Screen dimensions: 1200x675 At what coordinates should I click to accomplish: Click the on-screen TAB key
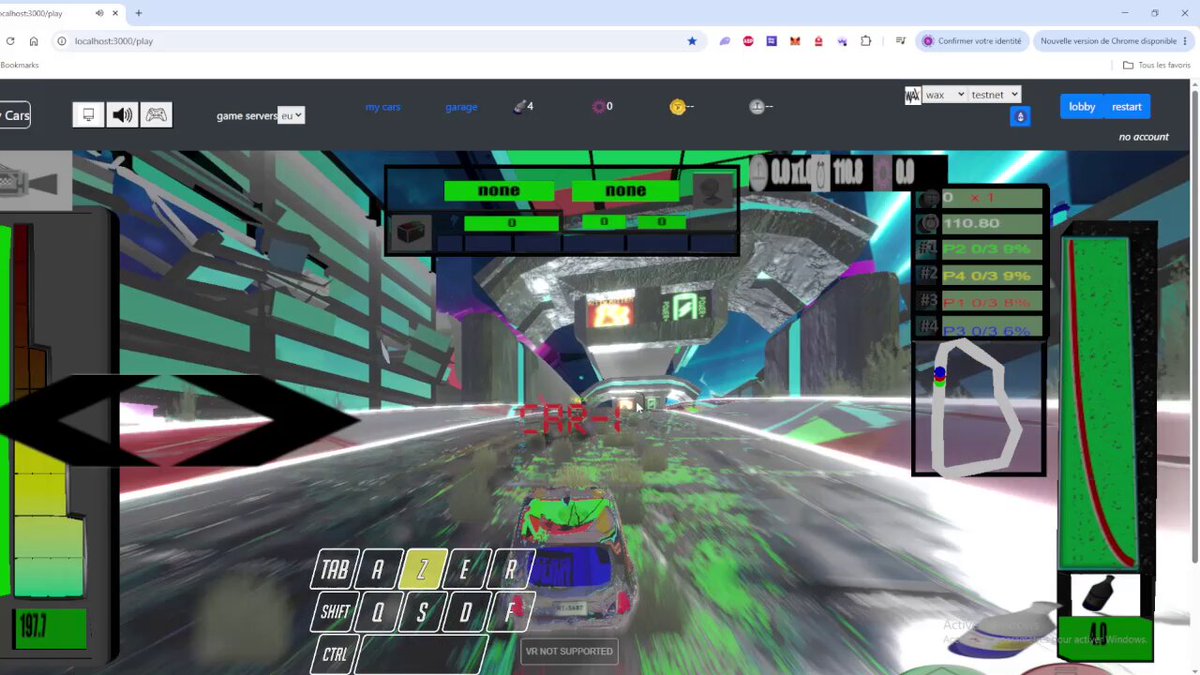click(335, 570)
